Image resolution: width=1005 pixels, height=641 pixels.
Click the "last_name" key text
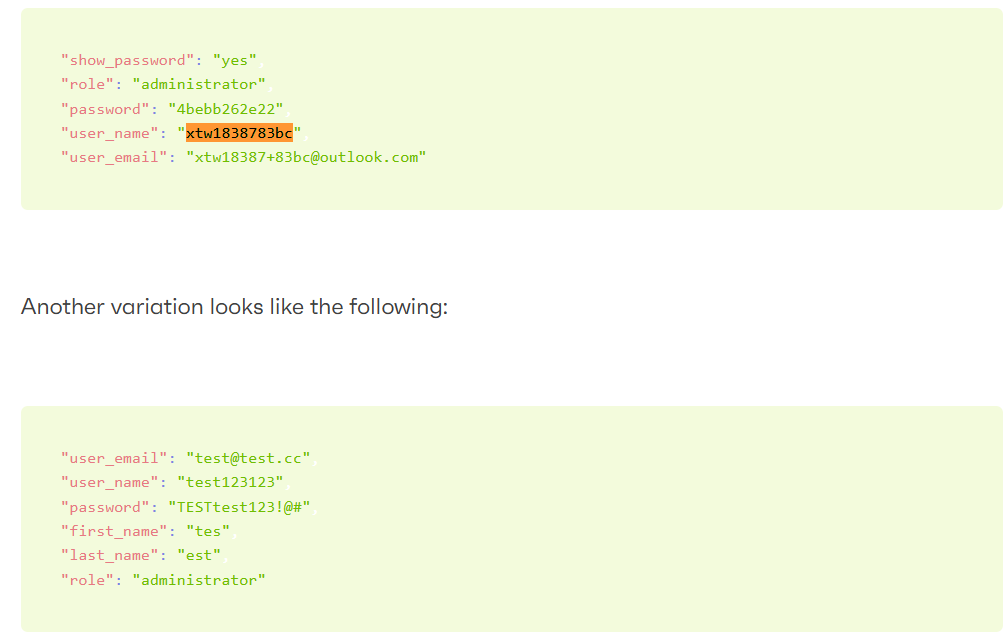click(109, 556)
